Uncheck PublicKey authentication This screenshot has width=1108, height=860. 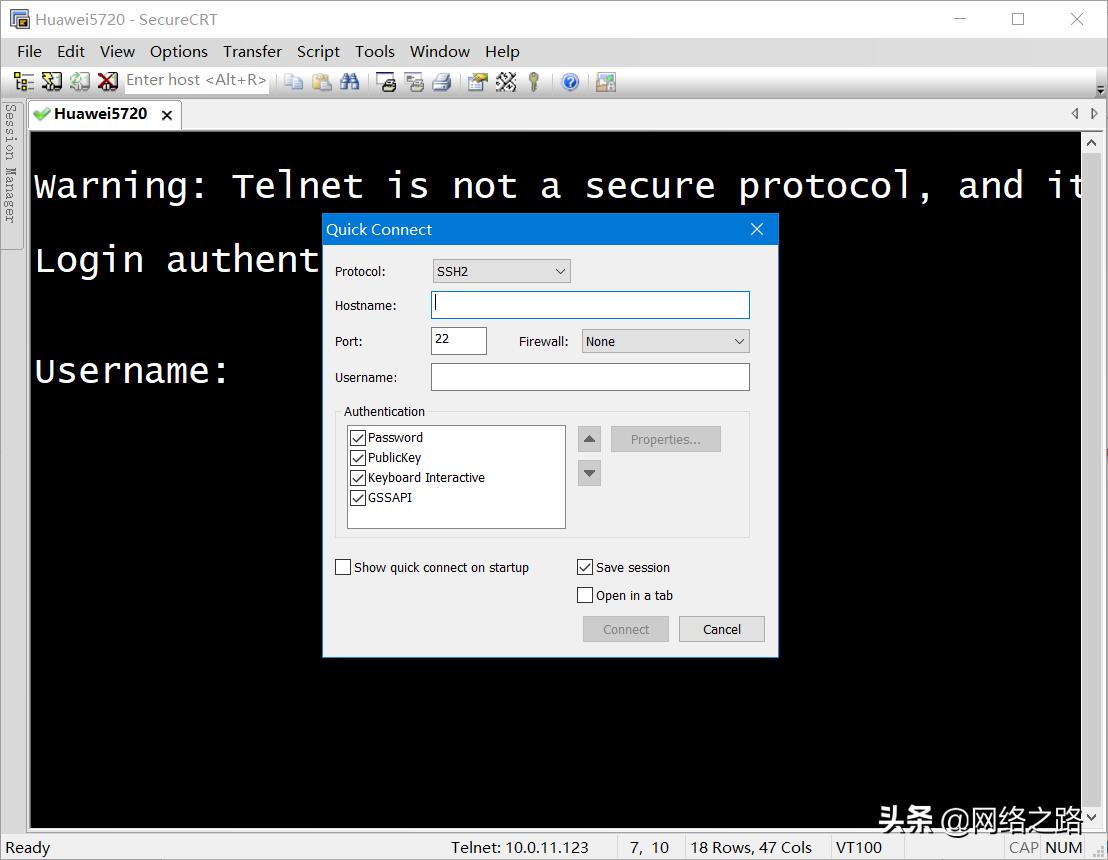pyautogui.click(x=358, y=458)
